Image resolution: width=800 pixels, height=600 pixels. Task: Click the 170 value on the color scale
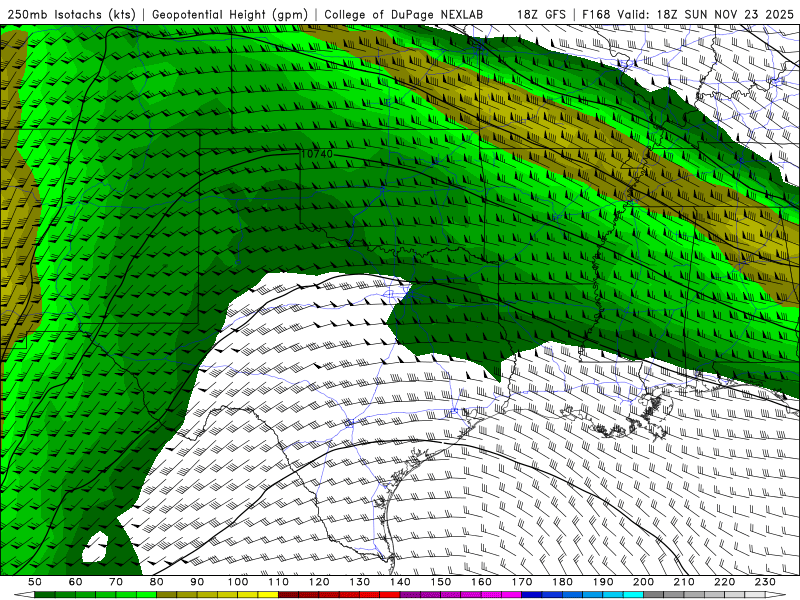(x=522, y=582)
